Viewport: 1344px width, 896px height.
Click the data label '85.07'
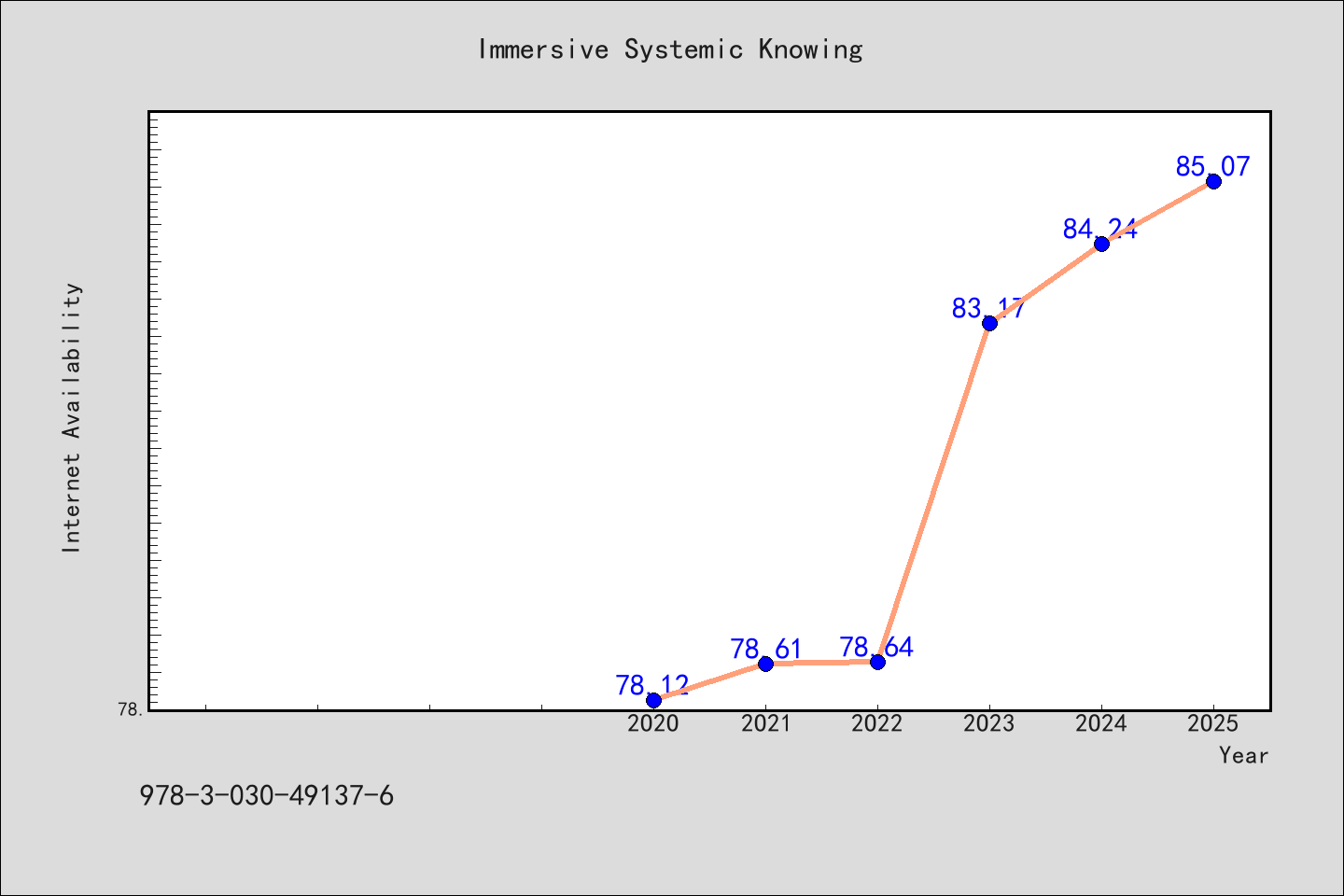tap(1212, 166)
